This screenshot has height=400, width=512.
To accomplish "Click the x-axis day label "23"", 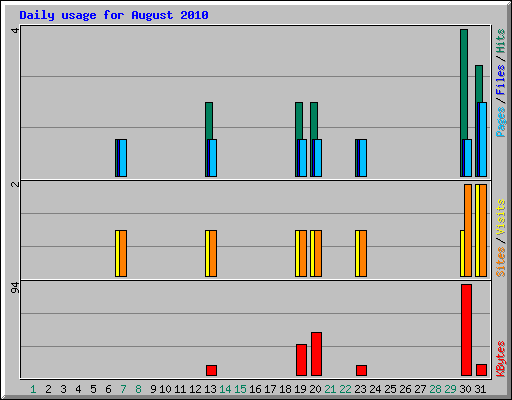I will click(x=360, y=389).
